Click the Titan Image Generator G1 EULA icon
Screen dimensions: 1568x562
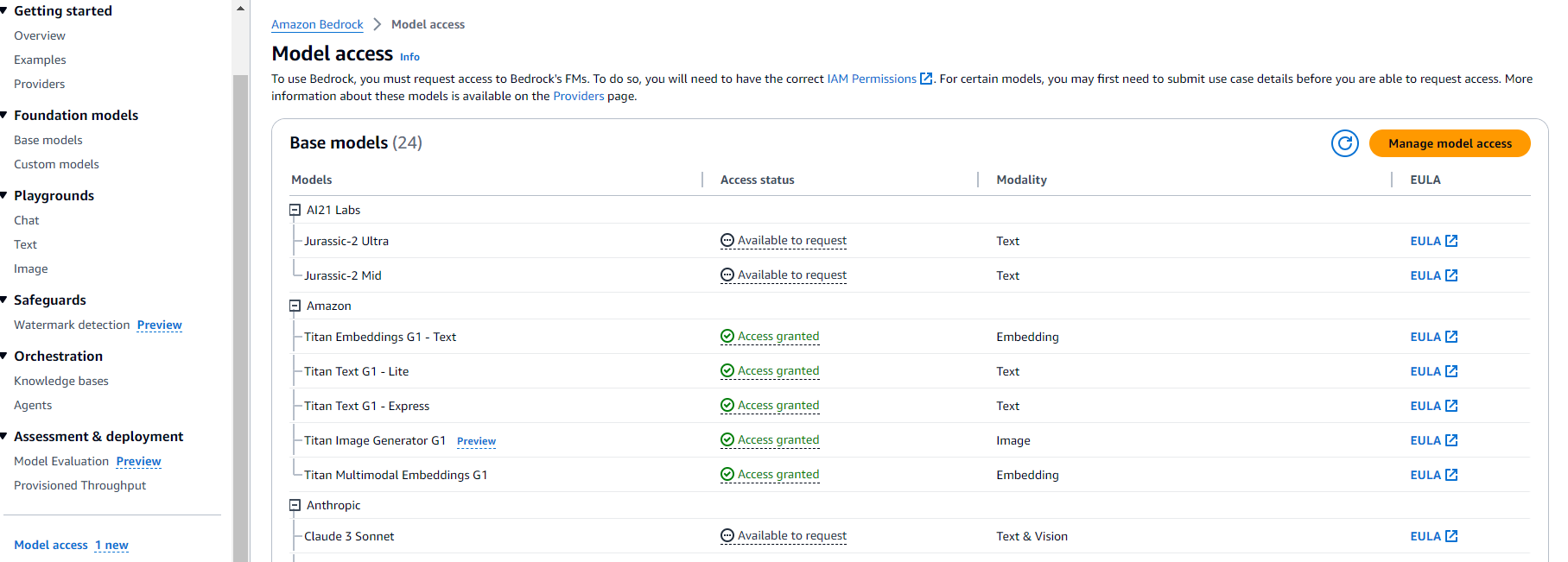pos(1451,440)
